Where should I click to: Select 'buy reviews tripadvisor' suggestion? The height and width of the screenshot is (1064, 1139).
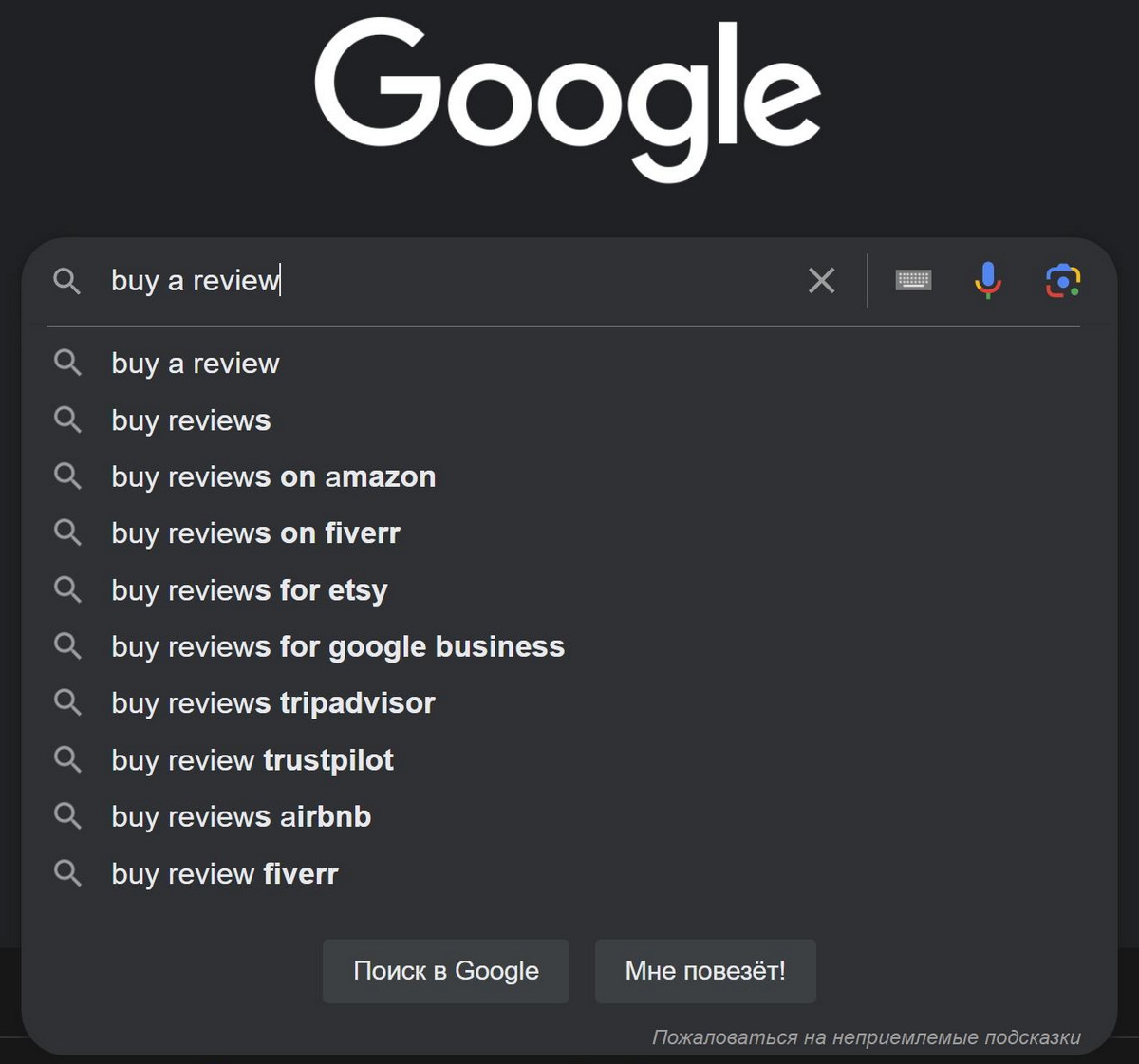click(x=272, y=703)
